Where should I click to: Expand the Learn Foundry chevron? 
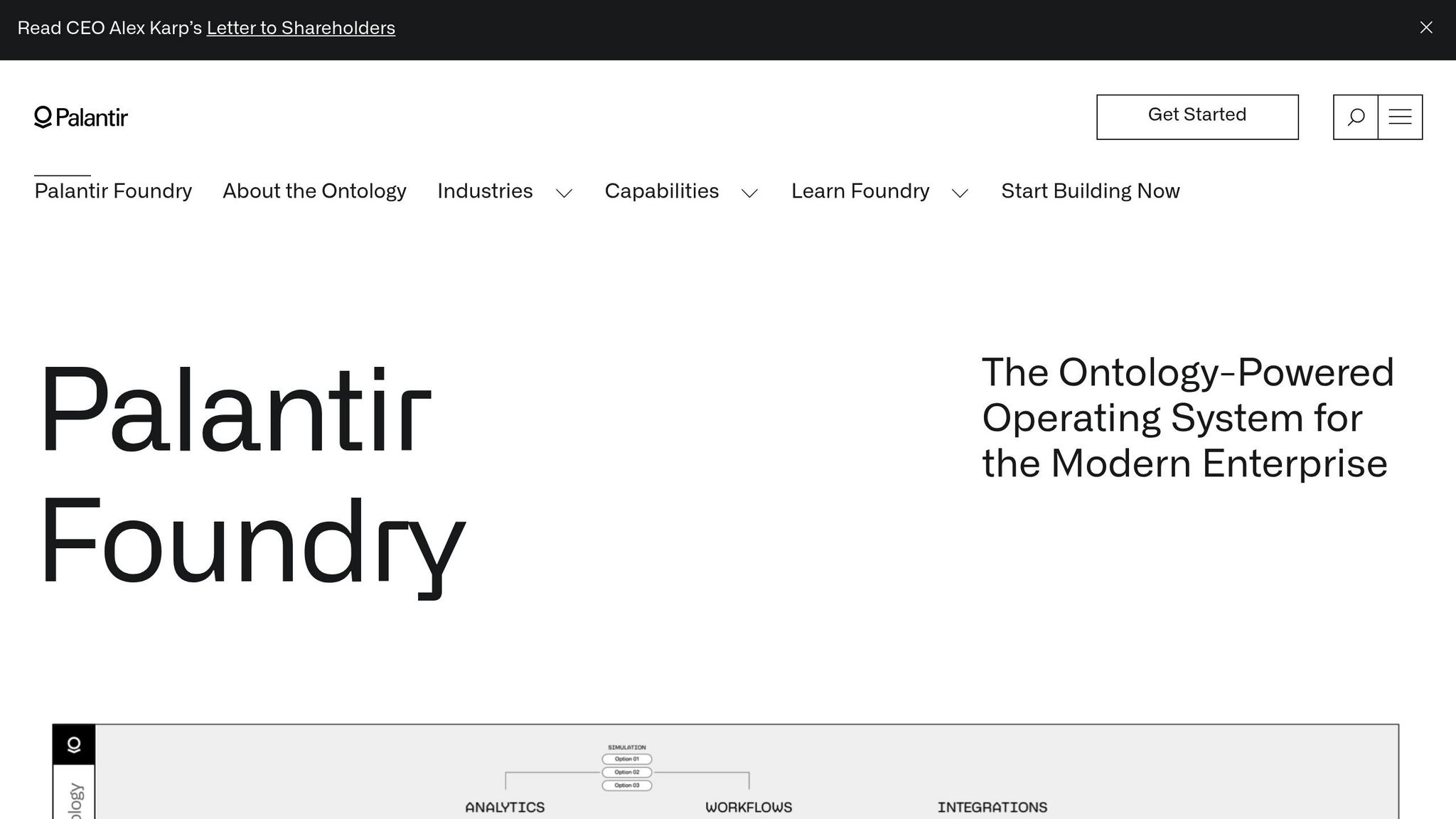tap(960, 193)
